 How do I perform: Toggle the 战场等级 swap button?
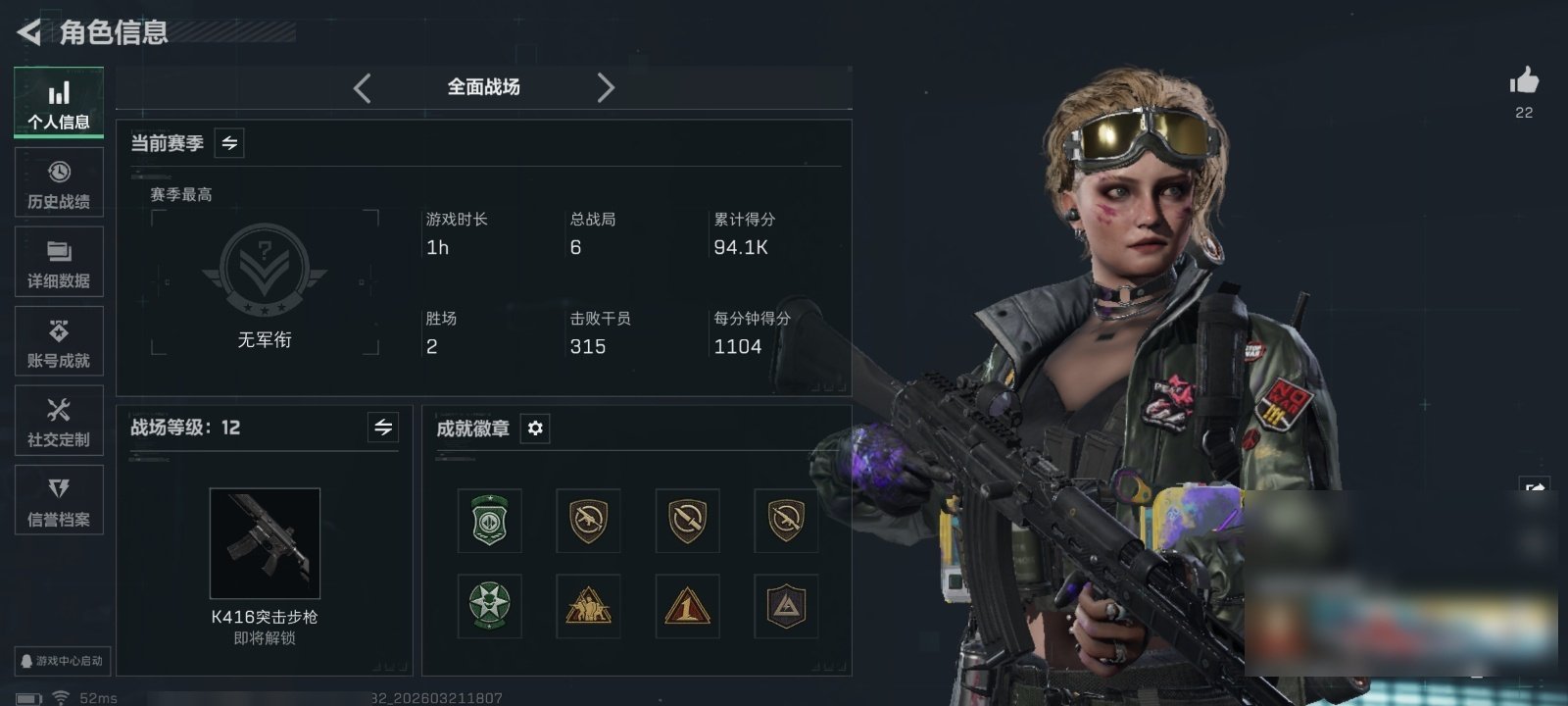pyautogui.click(x=383, y=428)
